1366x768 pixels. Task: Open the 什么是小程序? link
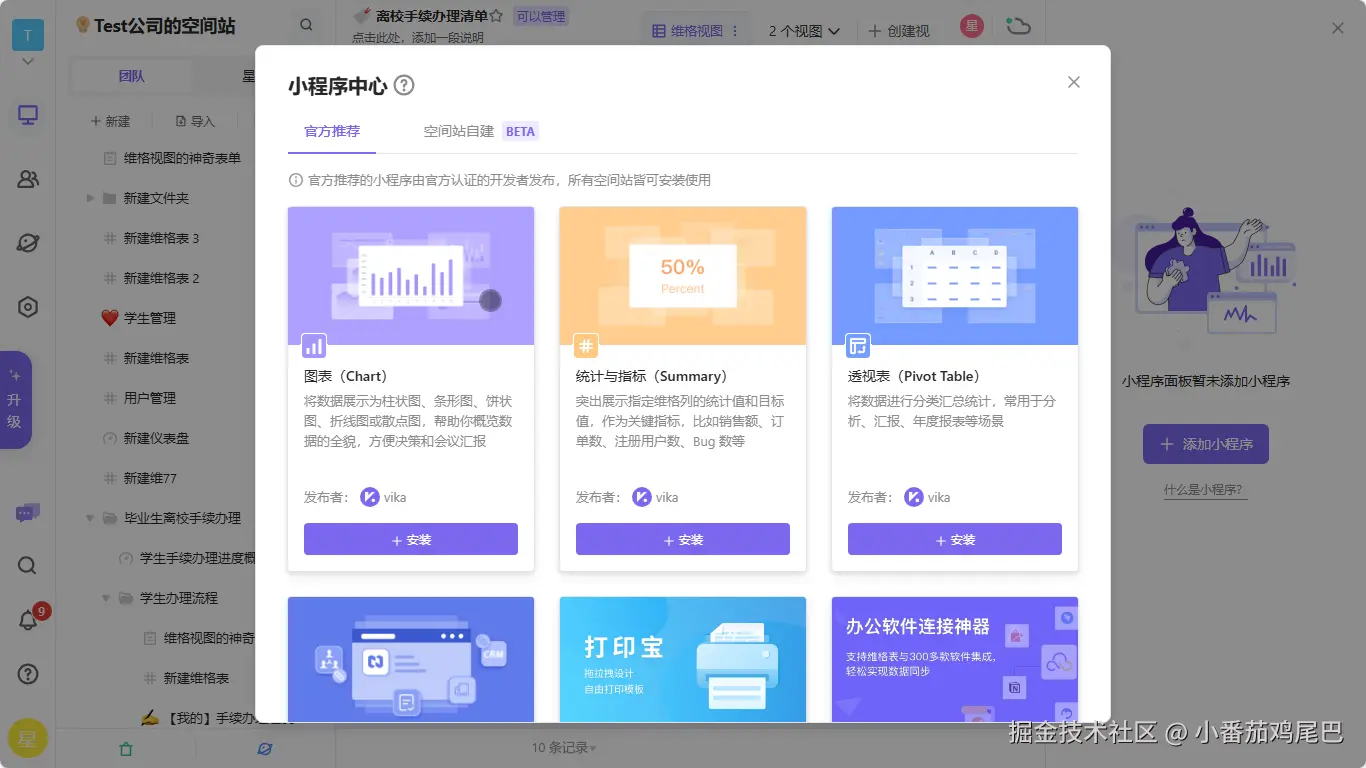1203,490
